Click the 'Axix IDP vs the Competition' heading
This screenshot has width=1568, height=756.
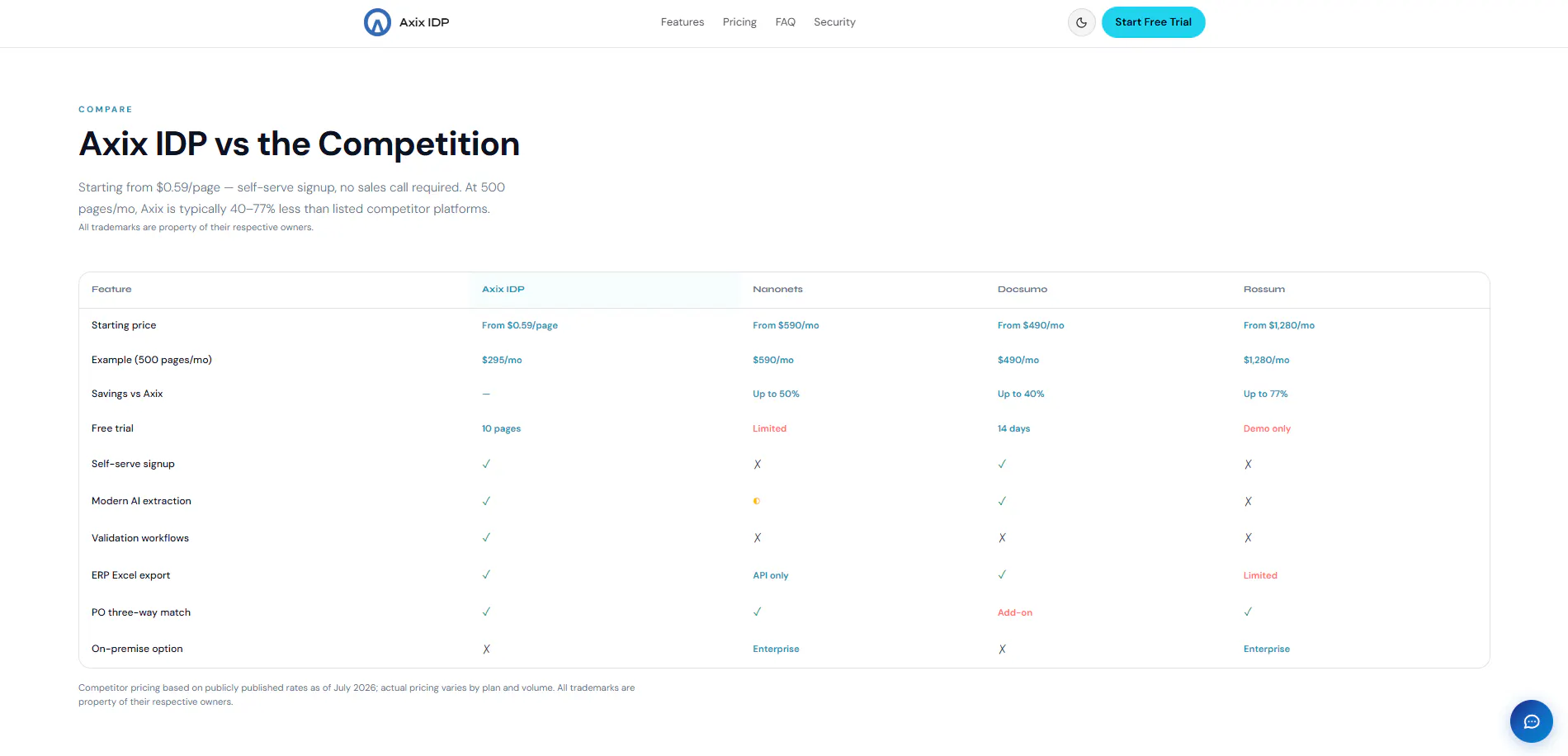(299, 144)
